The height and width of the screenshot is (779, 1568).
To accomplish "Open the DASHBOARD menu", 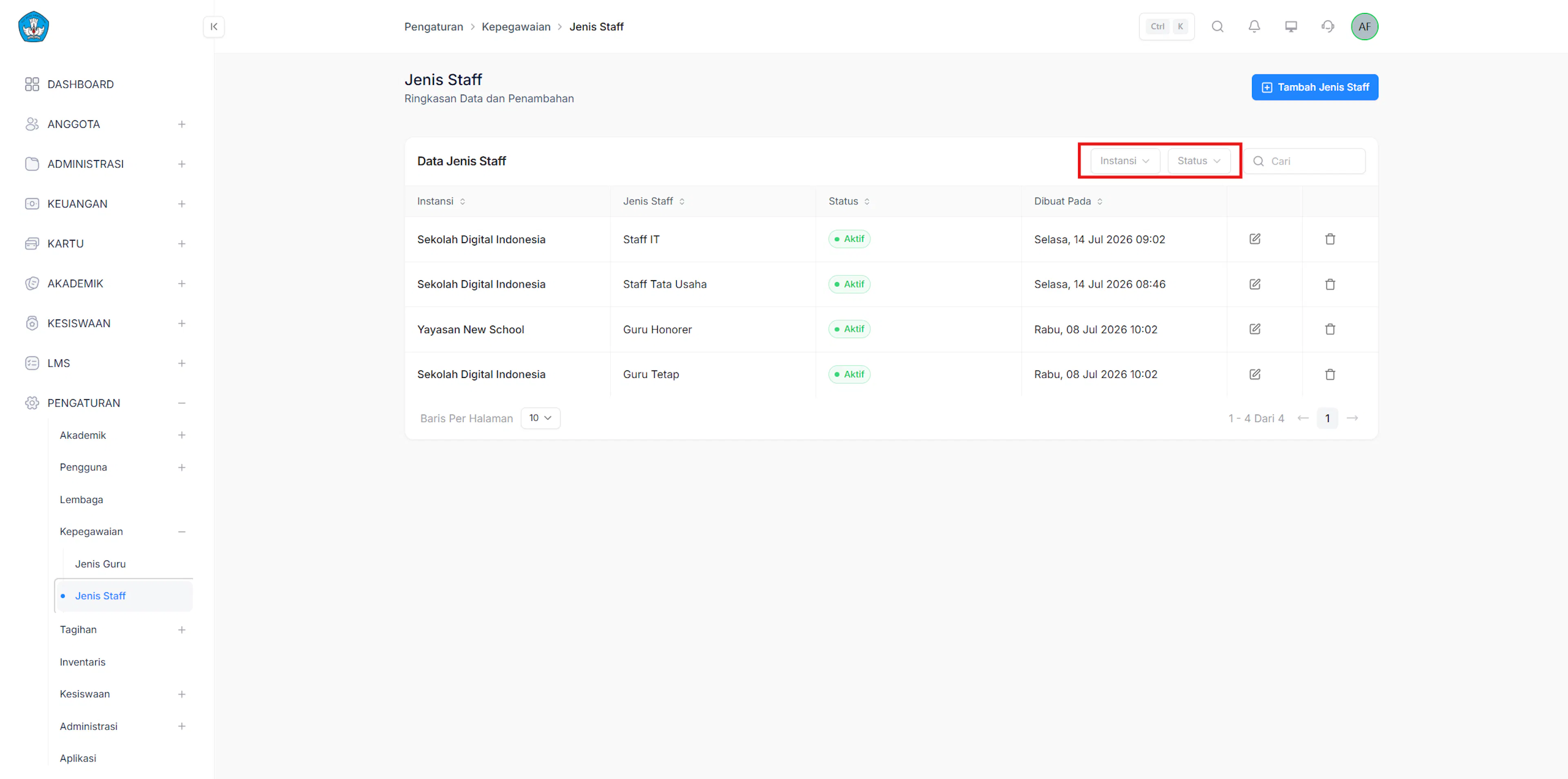I will point(80,84).
